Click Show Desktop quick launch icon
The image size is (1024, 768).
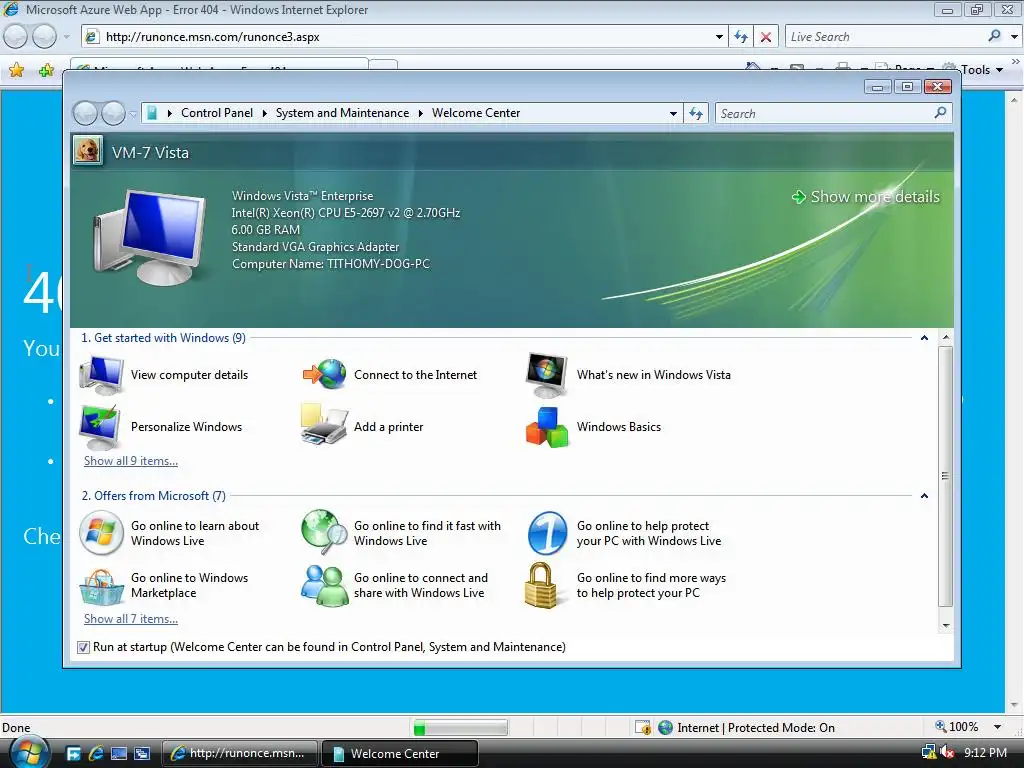click(119, 753)
